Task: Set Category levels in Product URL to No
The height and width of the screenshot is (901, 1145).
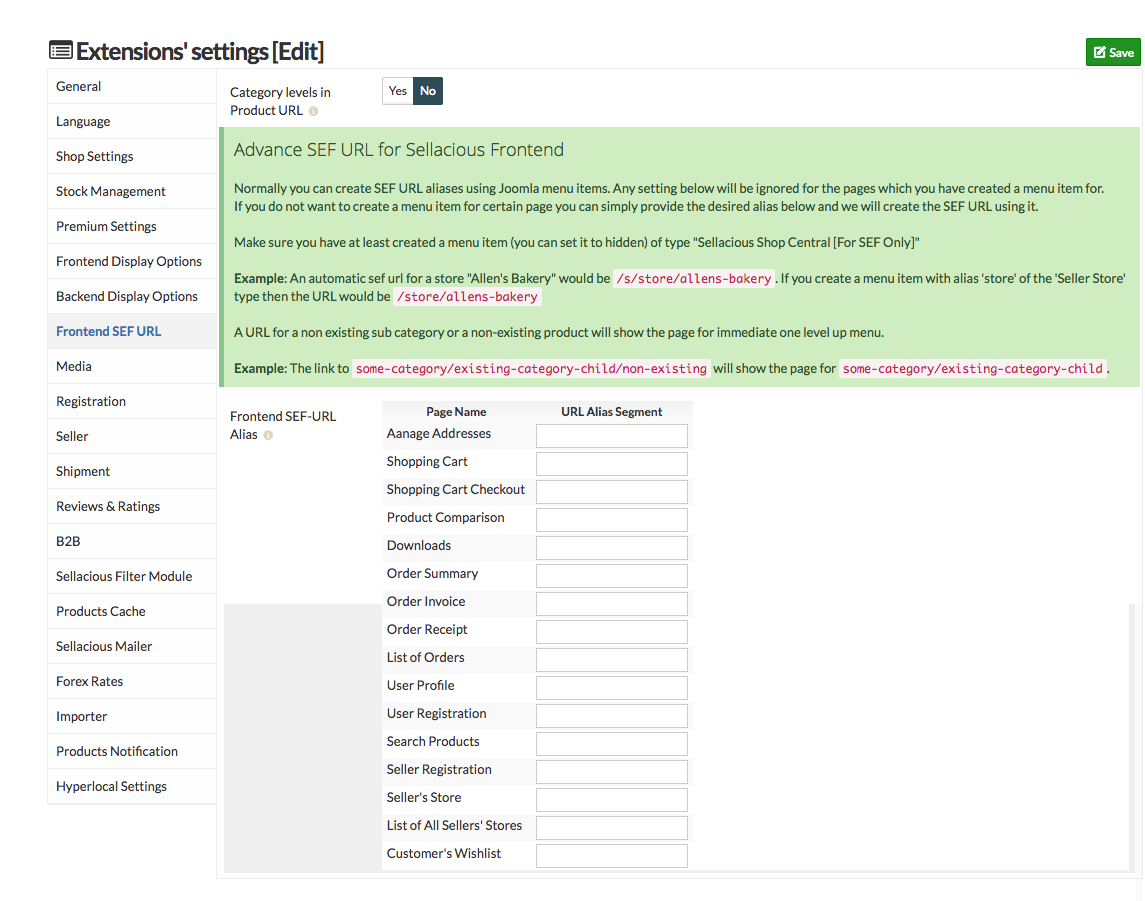Action: tap(428, 91)
